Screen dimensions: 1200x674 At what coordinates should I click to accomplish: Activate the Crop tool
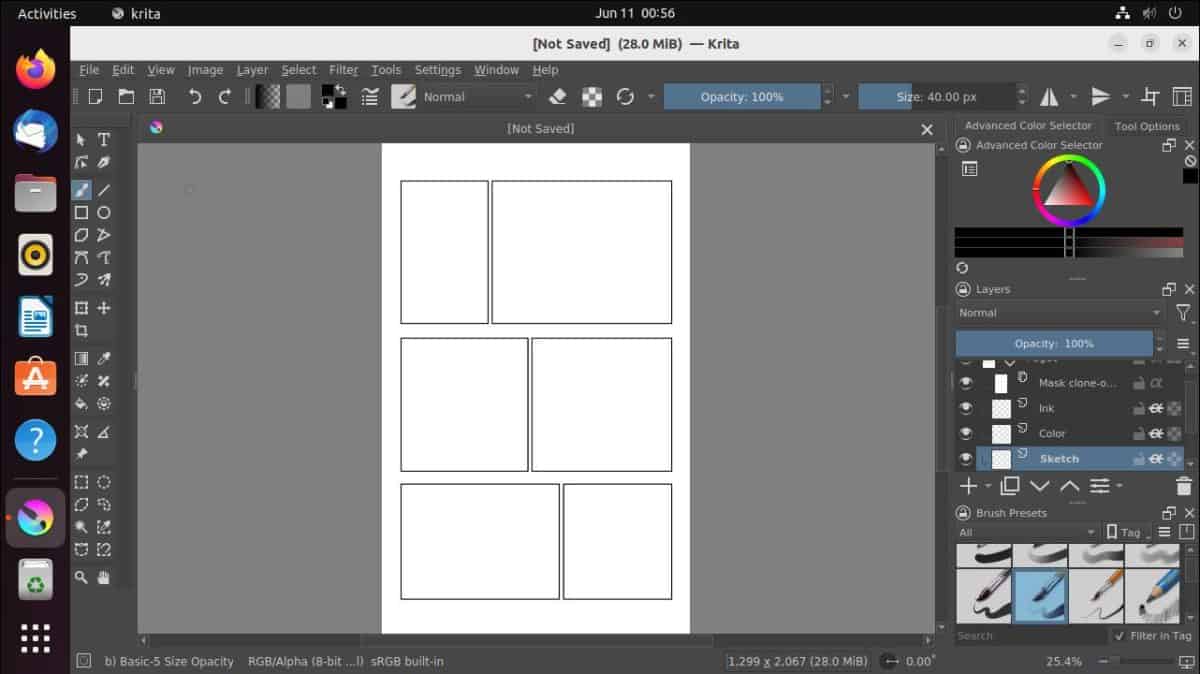click(82, 330)
